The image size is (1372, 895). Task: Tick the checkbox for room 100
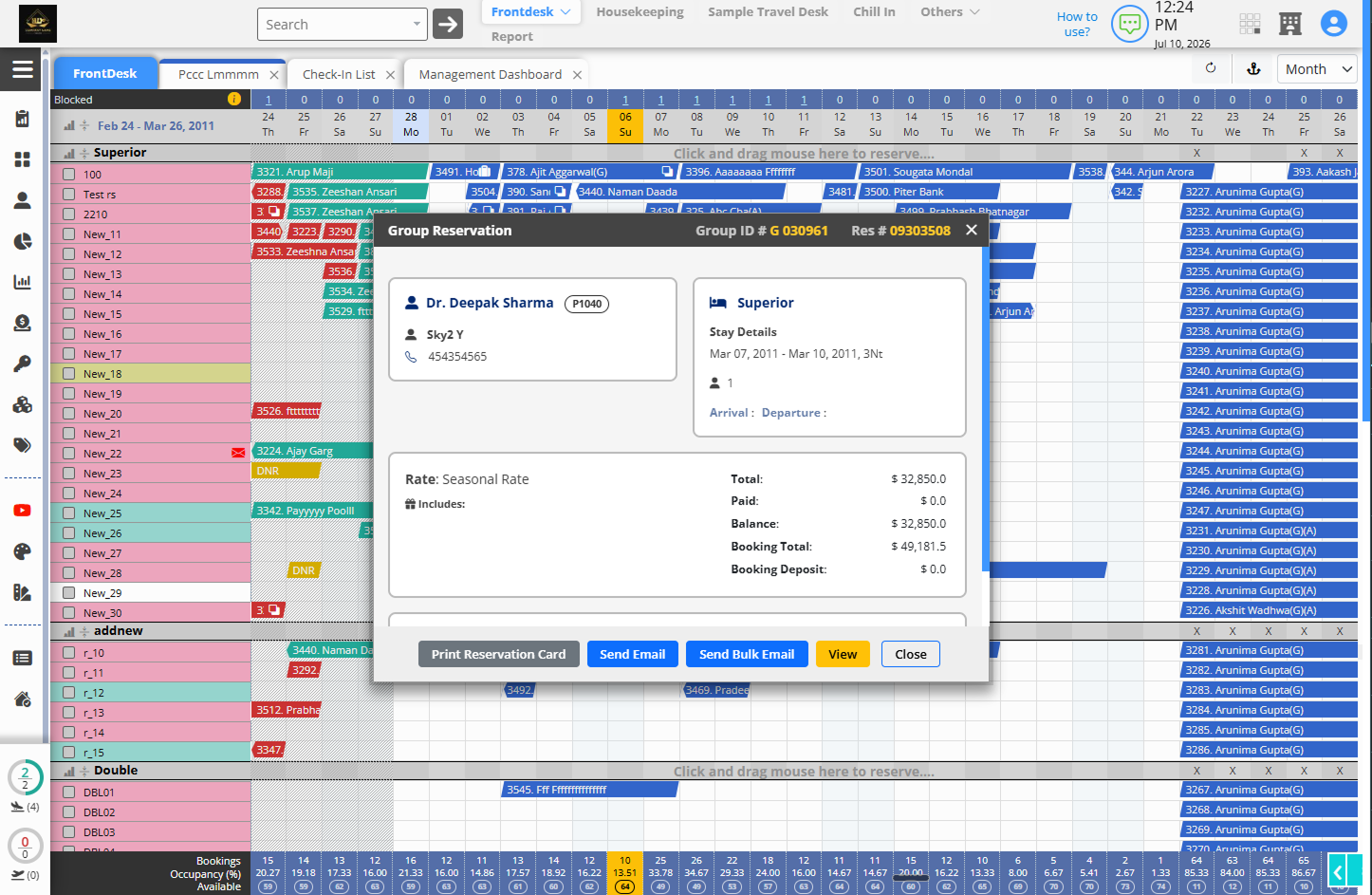click(69, 174)
